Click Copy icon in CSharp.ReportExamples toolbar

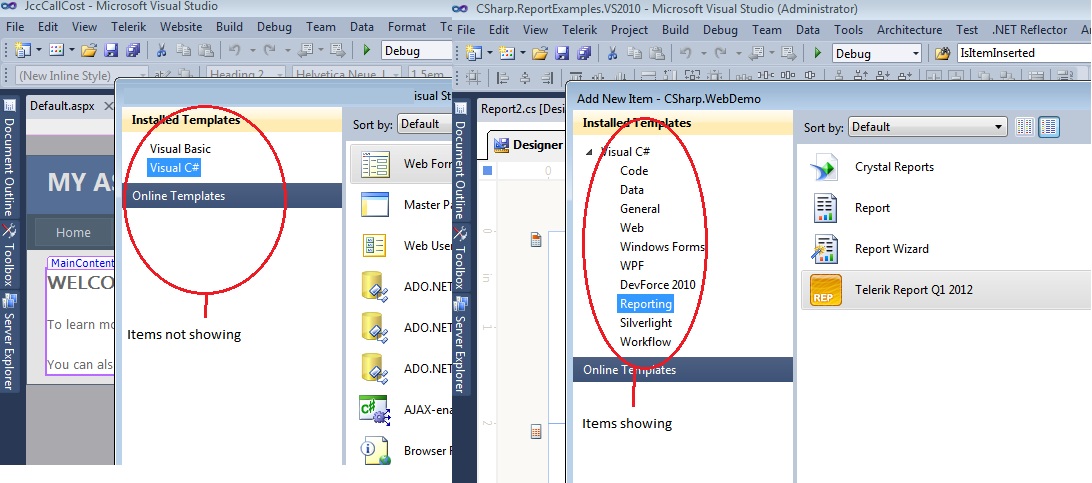tap(634, 54)
